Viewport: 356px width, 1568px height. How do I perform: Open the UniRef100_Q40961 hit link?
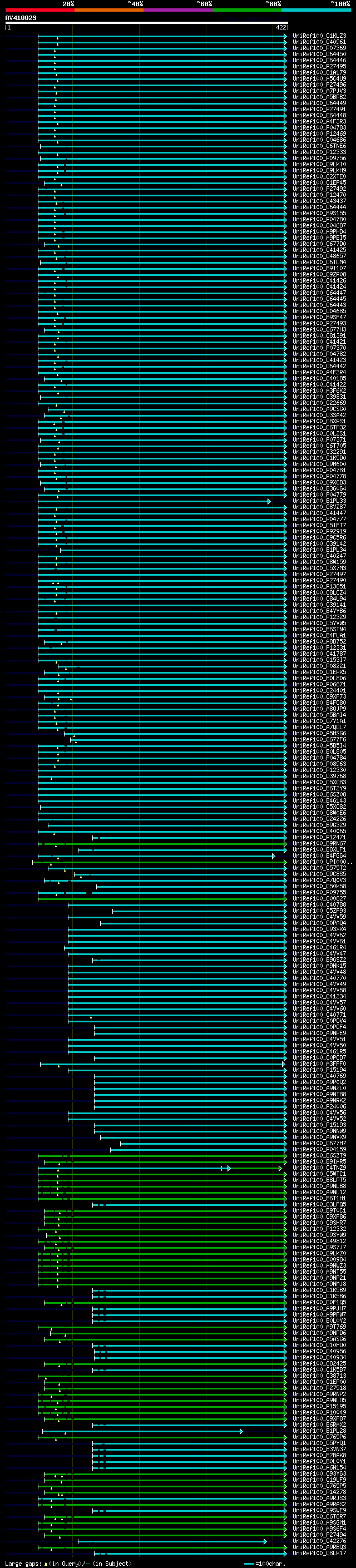pyautogui.click(x=319, y=43)
